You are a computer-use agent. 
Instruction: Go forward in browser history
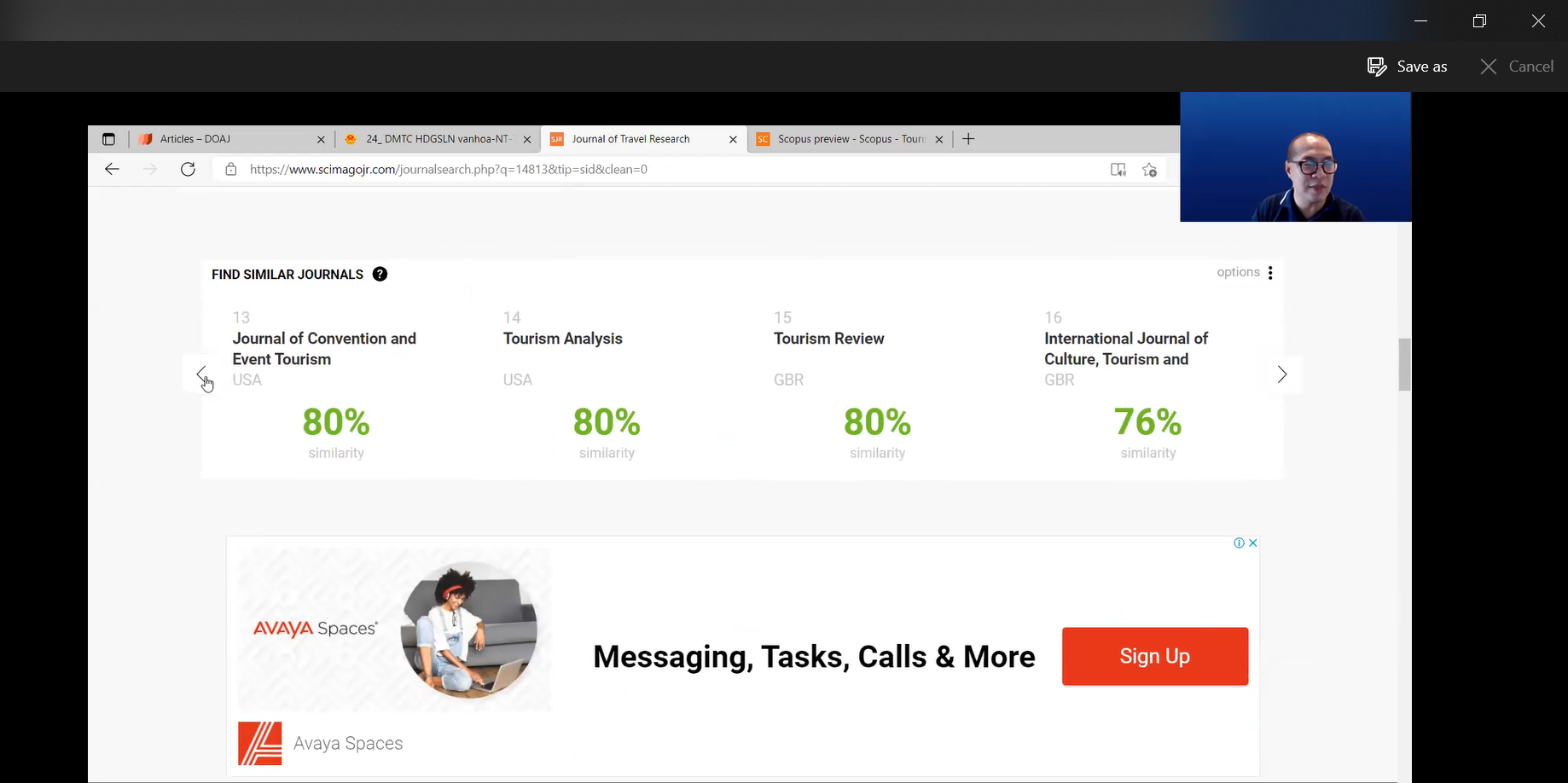[150, 169]
